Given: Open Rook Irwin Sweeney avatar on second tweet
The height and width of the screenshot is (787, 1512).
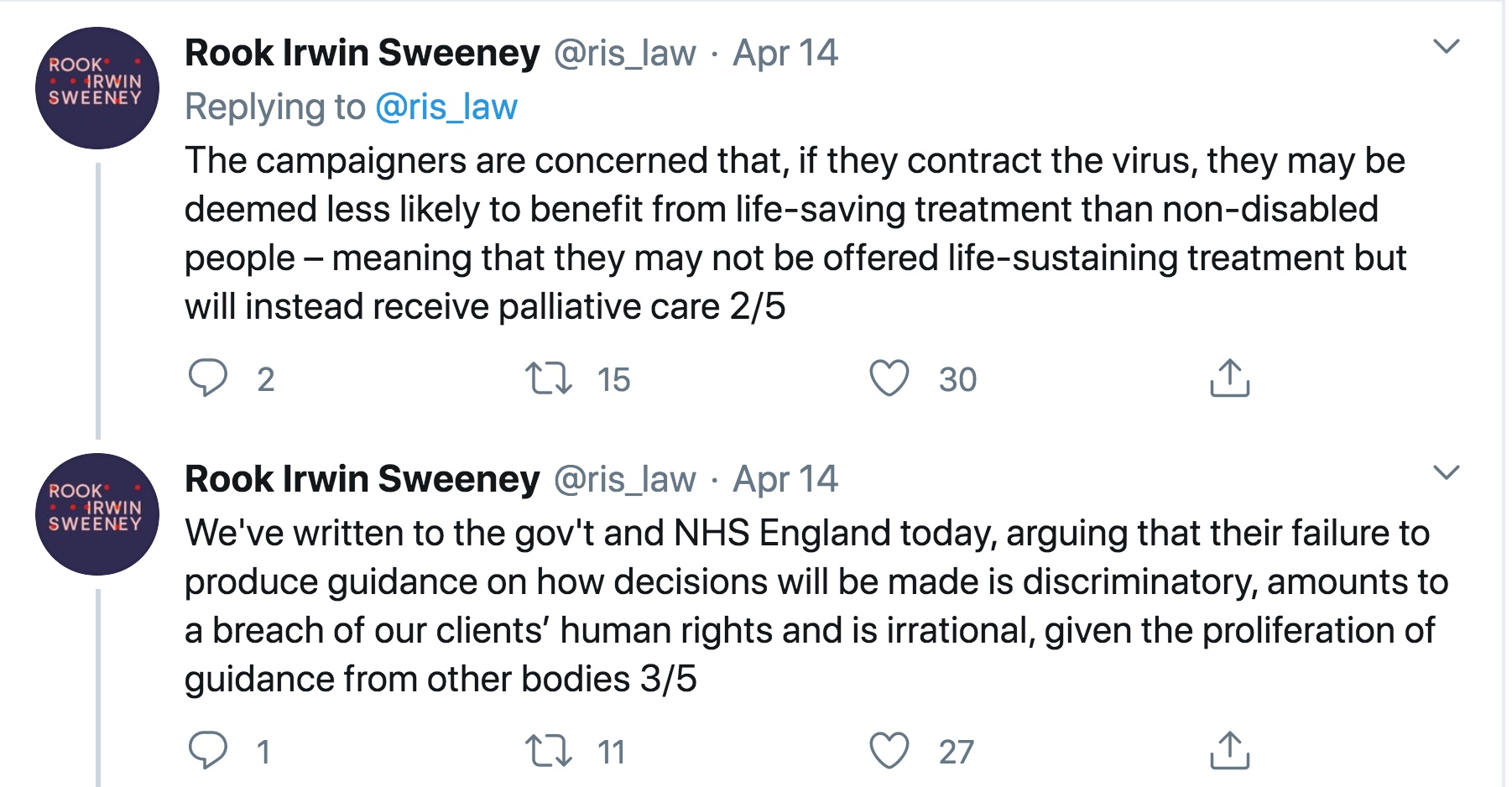Looking at the screenshot, I should coord(96,514).
